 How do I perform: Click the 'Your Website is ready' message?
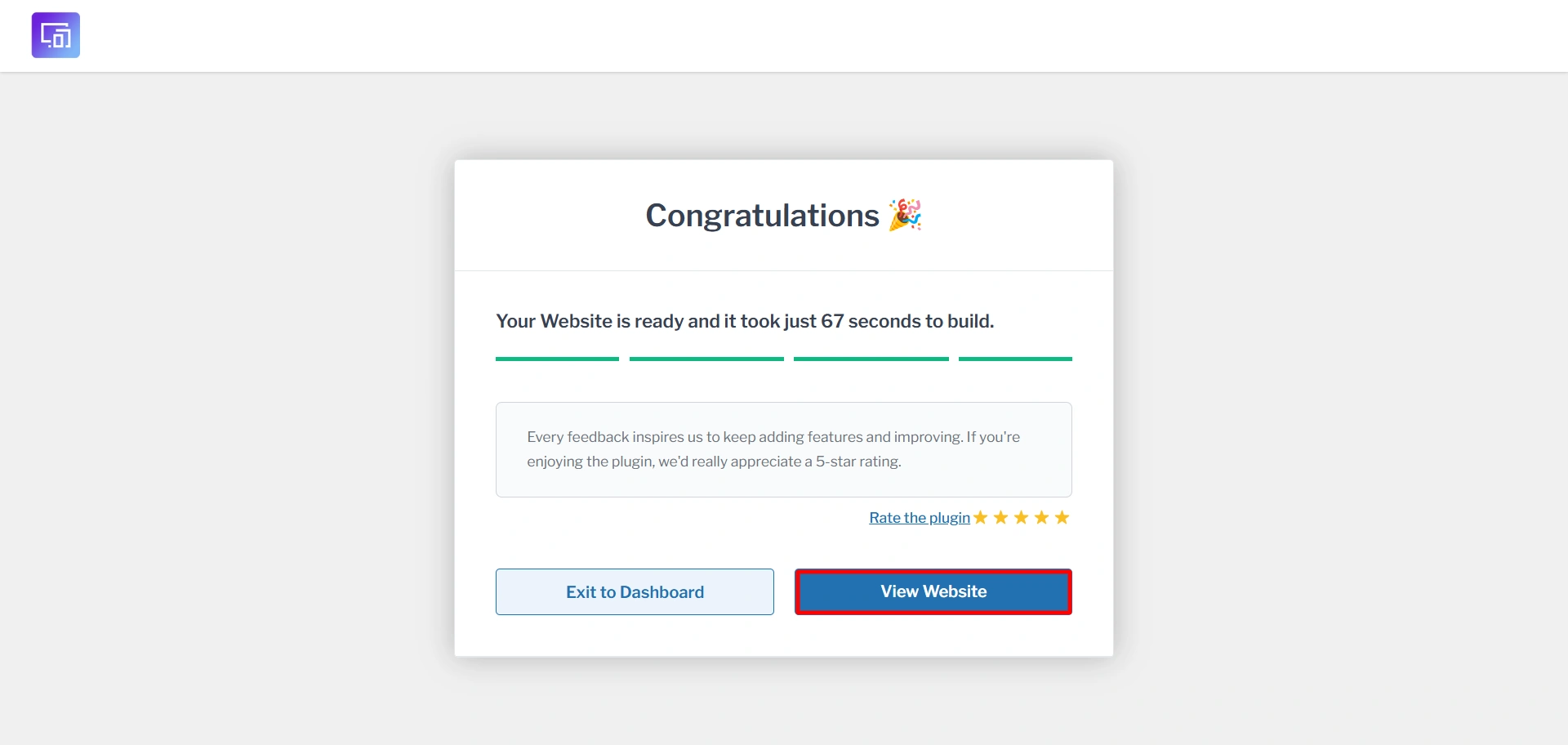[x=745, y=321]
